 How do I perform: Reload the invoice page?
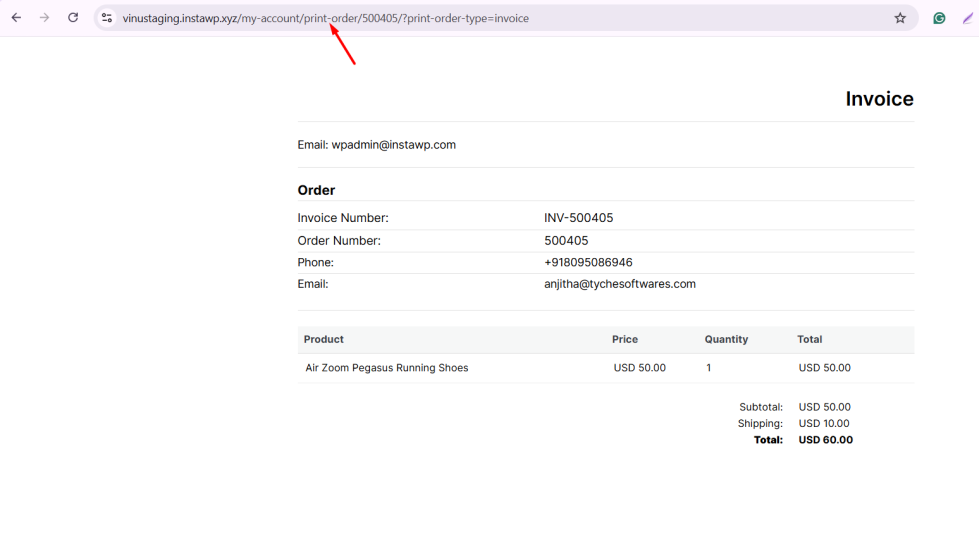73,18
